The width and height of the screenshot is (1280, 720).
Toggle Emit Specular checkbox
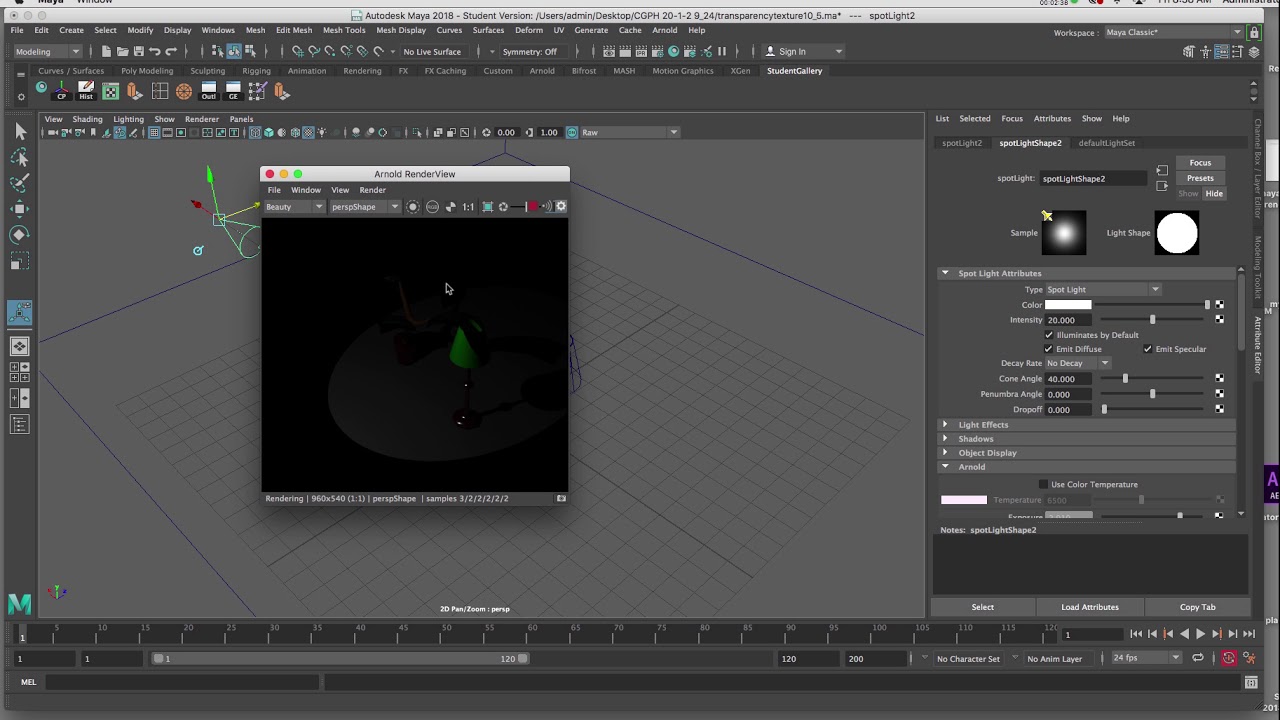[1148, 349]
